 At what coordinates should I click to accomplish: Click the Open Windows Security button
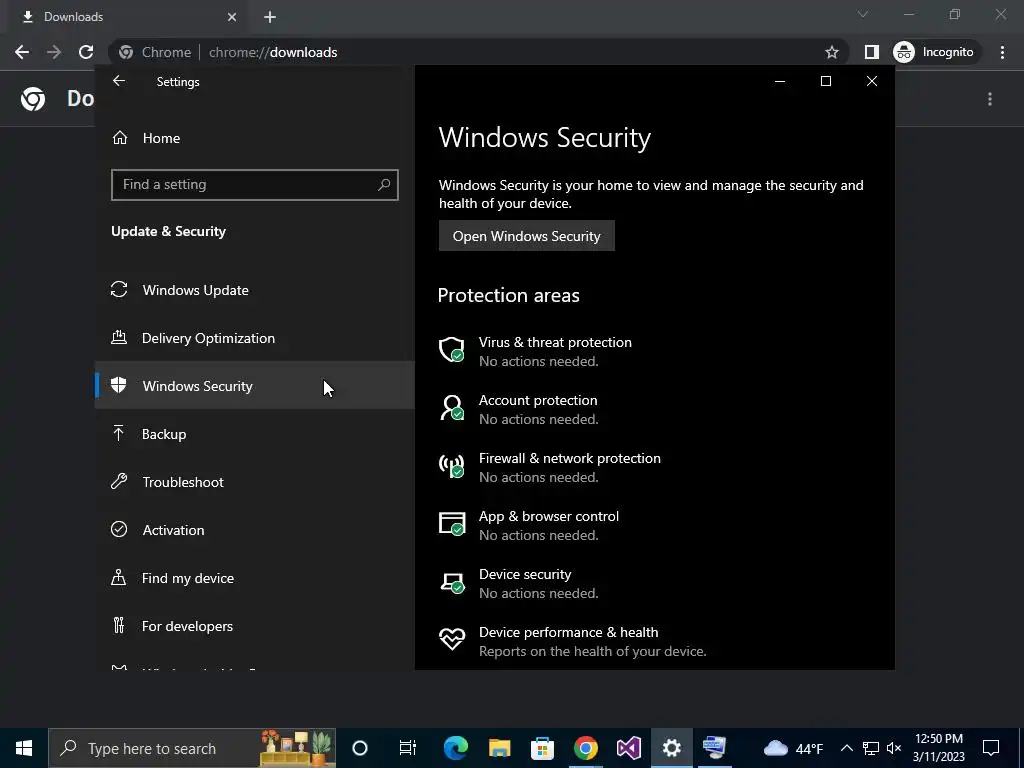click(x=526, y=236)
